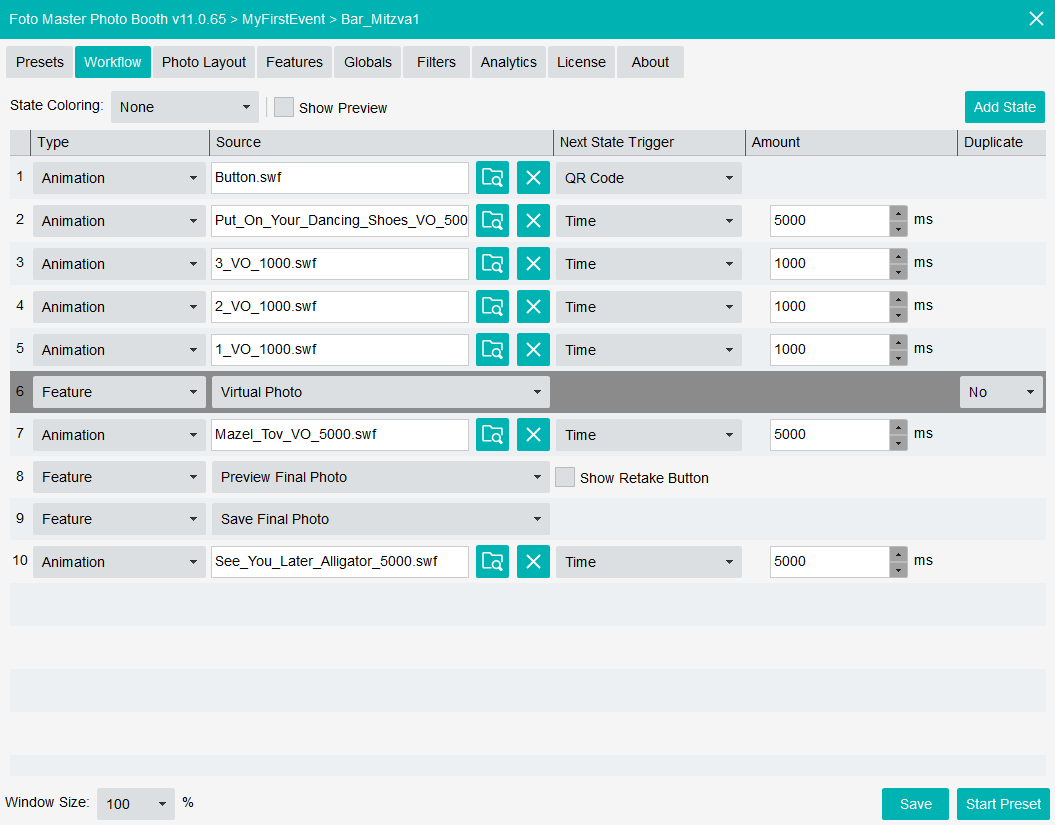Clear the See_You_Later_Alligator source
This screenshot has width=1055, height=825.
533,562
